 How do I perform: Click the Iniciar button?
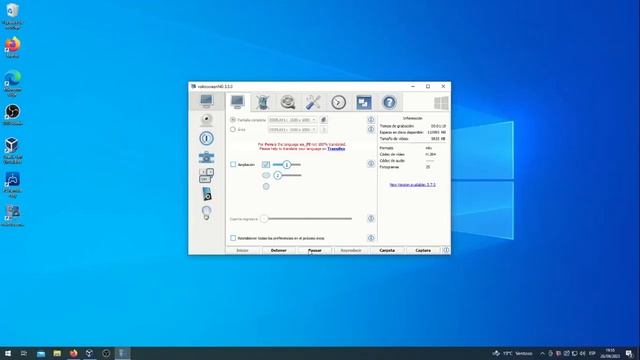pos(242,250)
